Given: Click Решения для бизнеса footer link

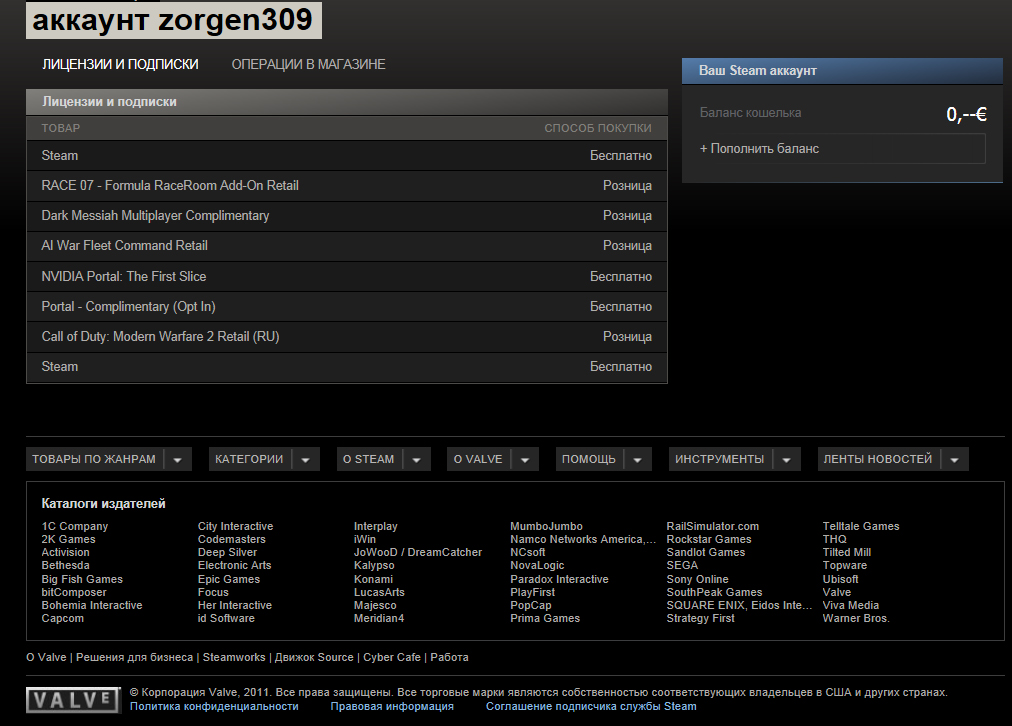Looking at the screenshot, I should tap(134, 658).
